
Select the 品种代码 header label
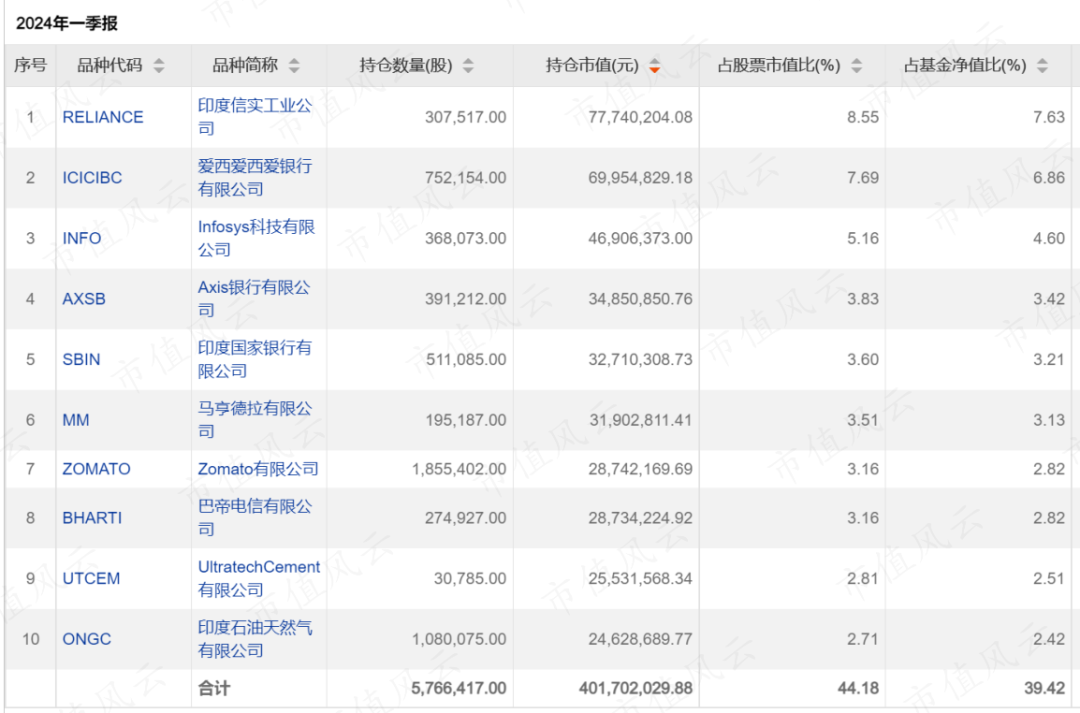(110, 65)
